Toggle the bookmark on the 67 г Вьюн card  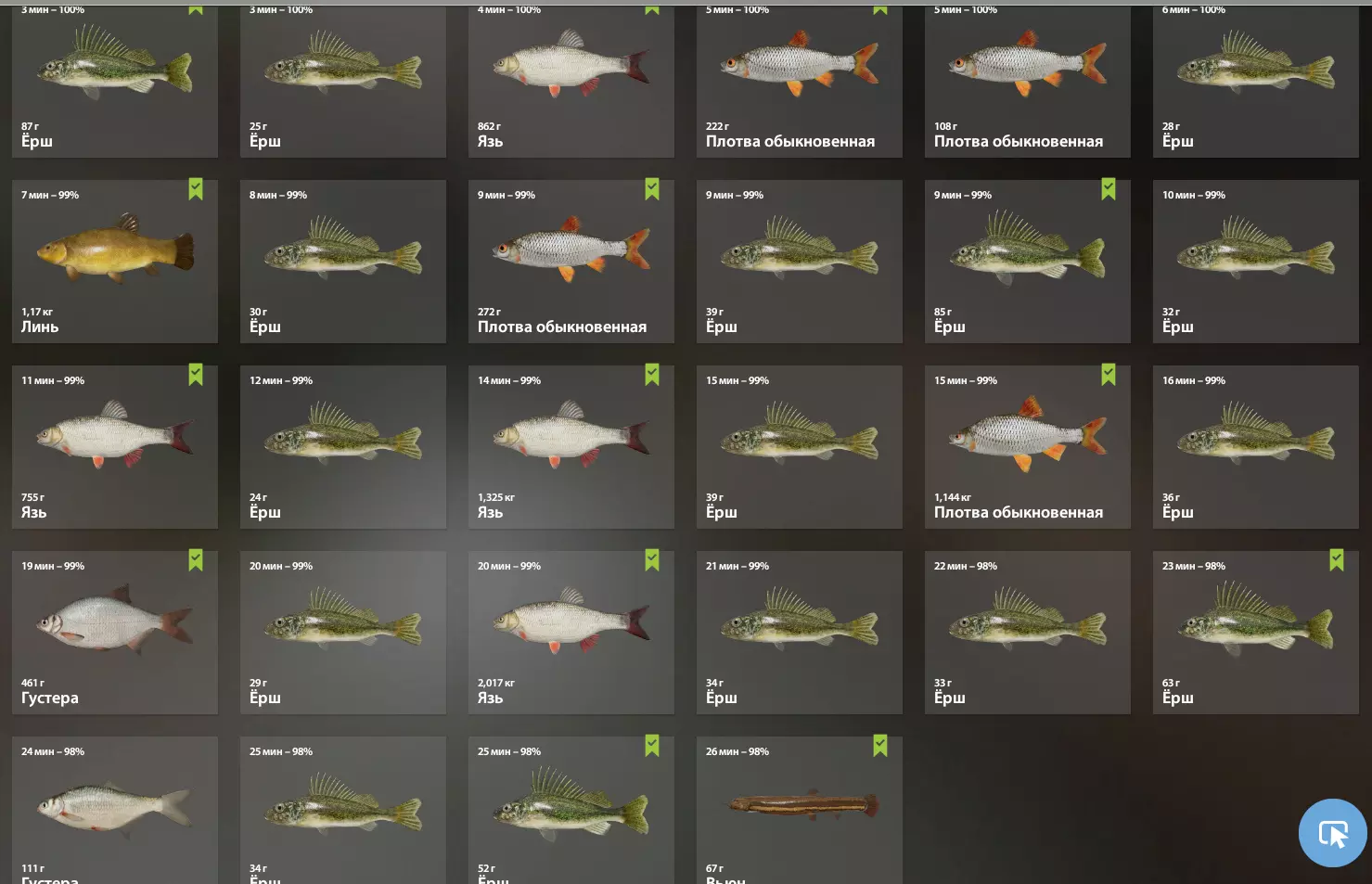tap(880, 746)
